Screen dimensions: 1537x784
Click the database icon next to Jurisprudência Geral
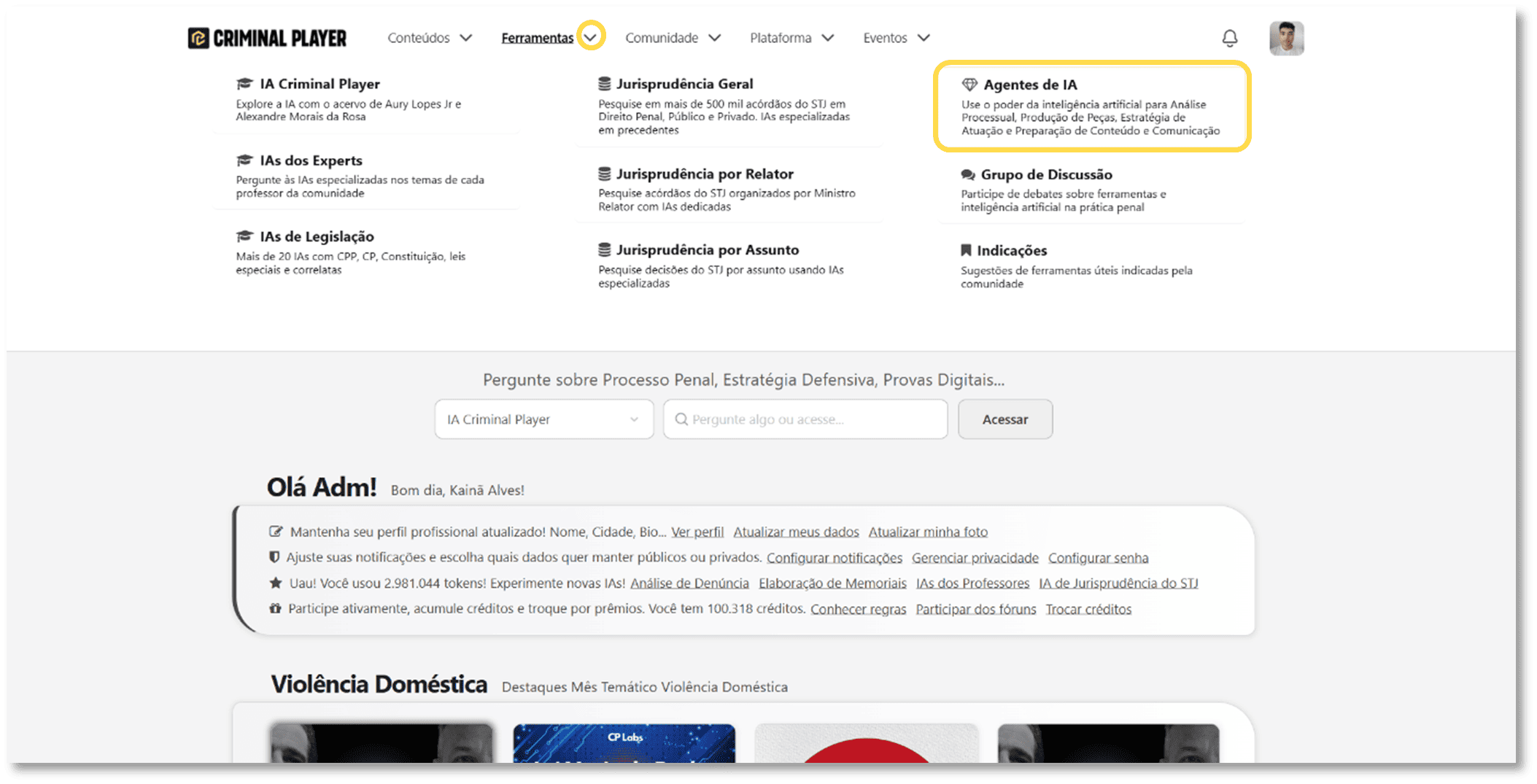[x=603, y=83]
